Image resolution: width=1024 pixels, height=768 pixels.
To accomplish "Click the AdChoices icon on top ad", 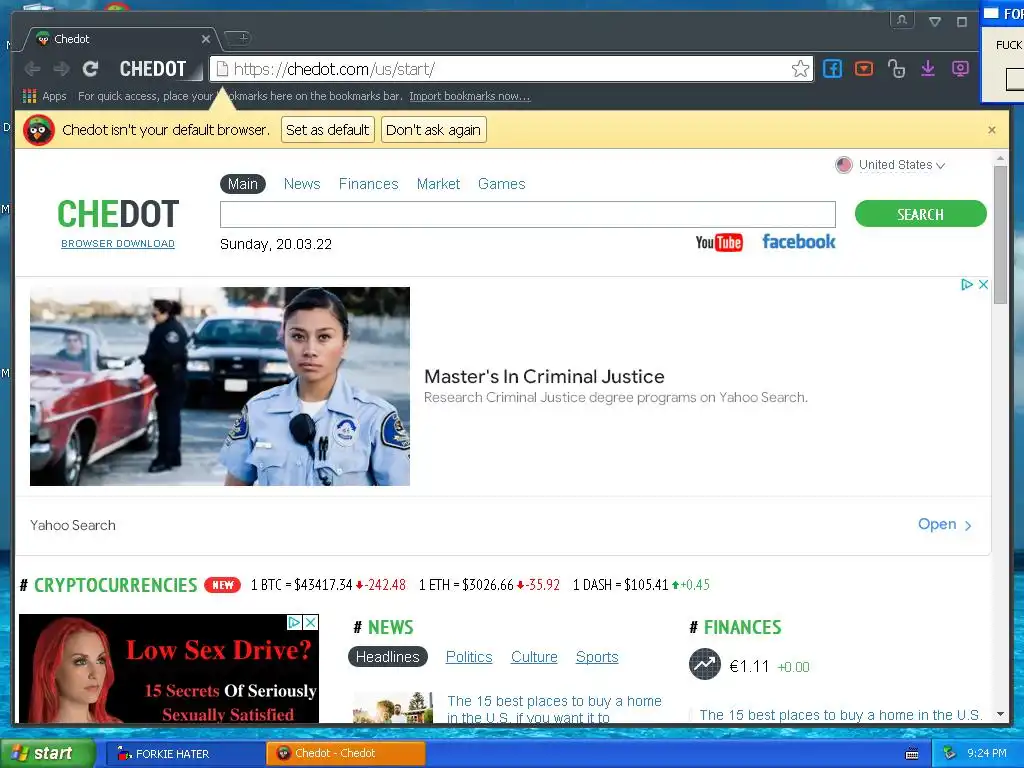I will pyautogui.click(x=967, y=285).
